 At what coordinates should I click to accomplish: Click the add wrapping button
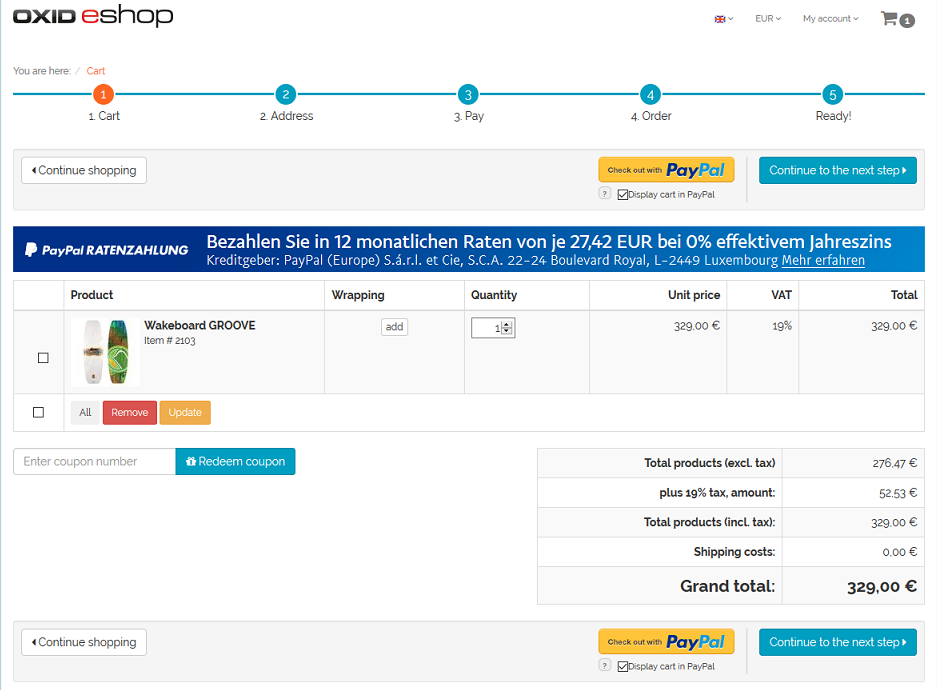(394, 327)
